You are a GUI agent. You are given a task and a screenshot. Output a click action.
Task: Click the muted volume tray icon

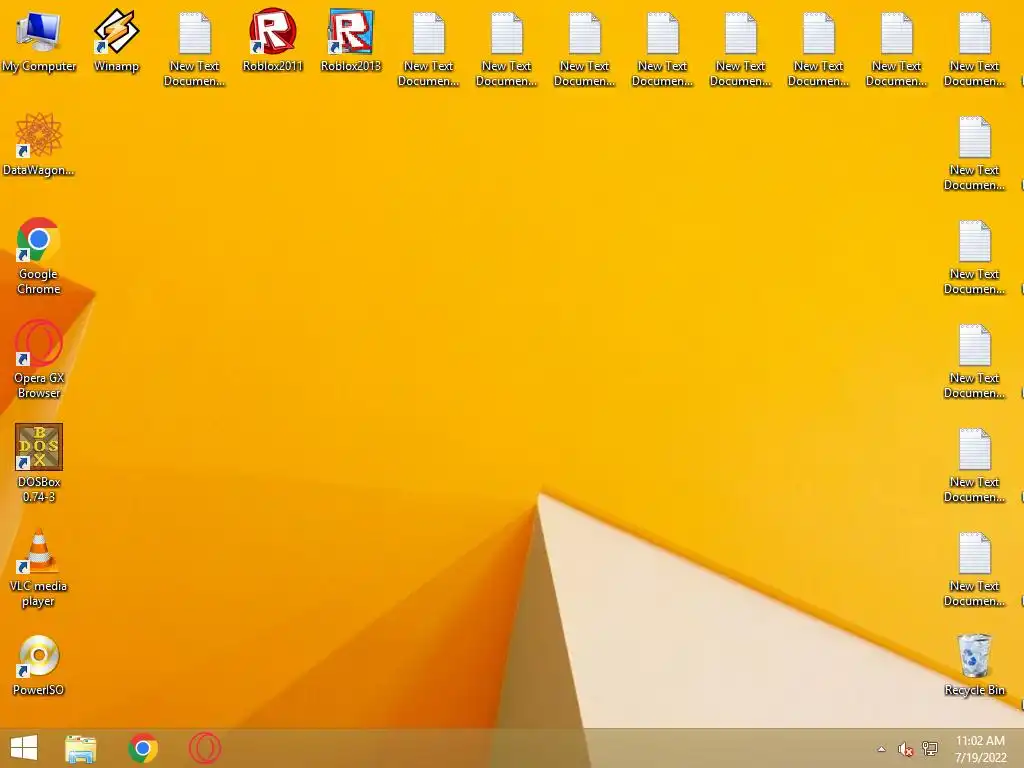click(x=905, y=749)
